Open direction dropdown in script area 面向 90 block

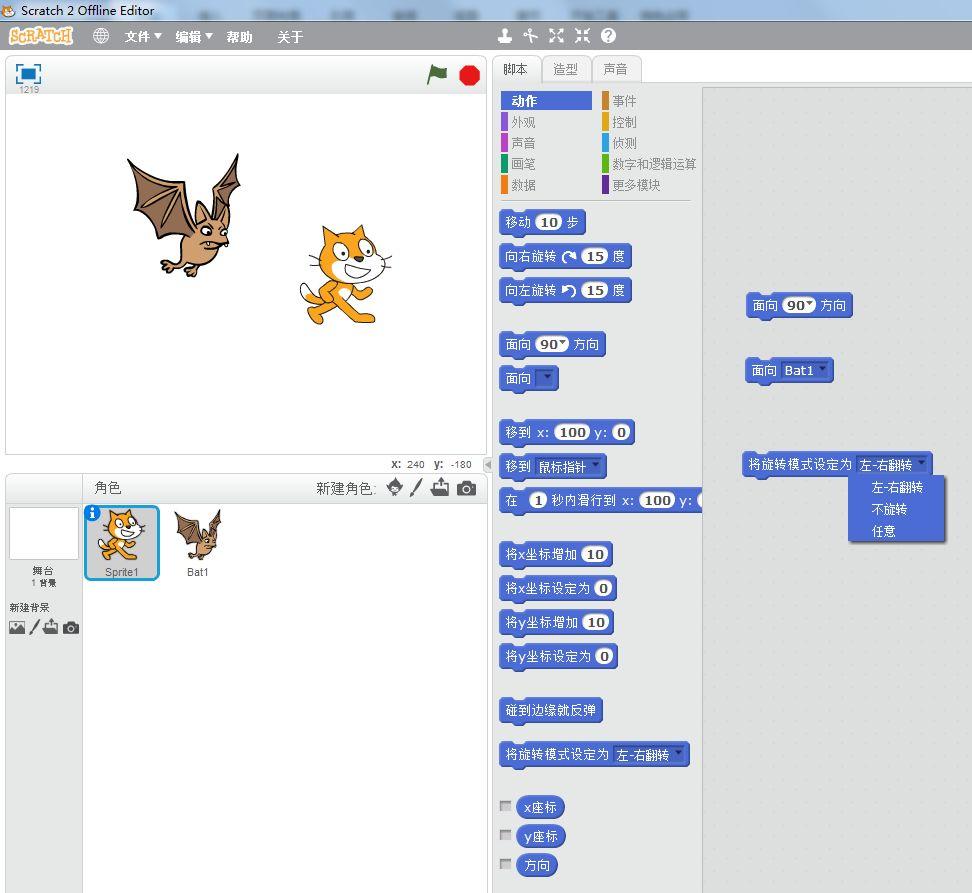(810, 304)
